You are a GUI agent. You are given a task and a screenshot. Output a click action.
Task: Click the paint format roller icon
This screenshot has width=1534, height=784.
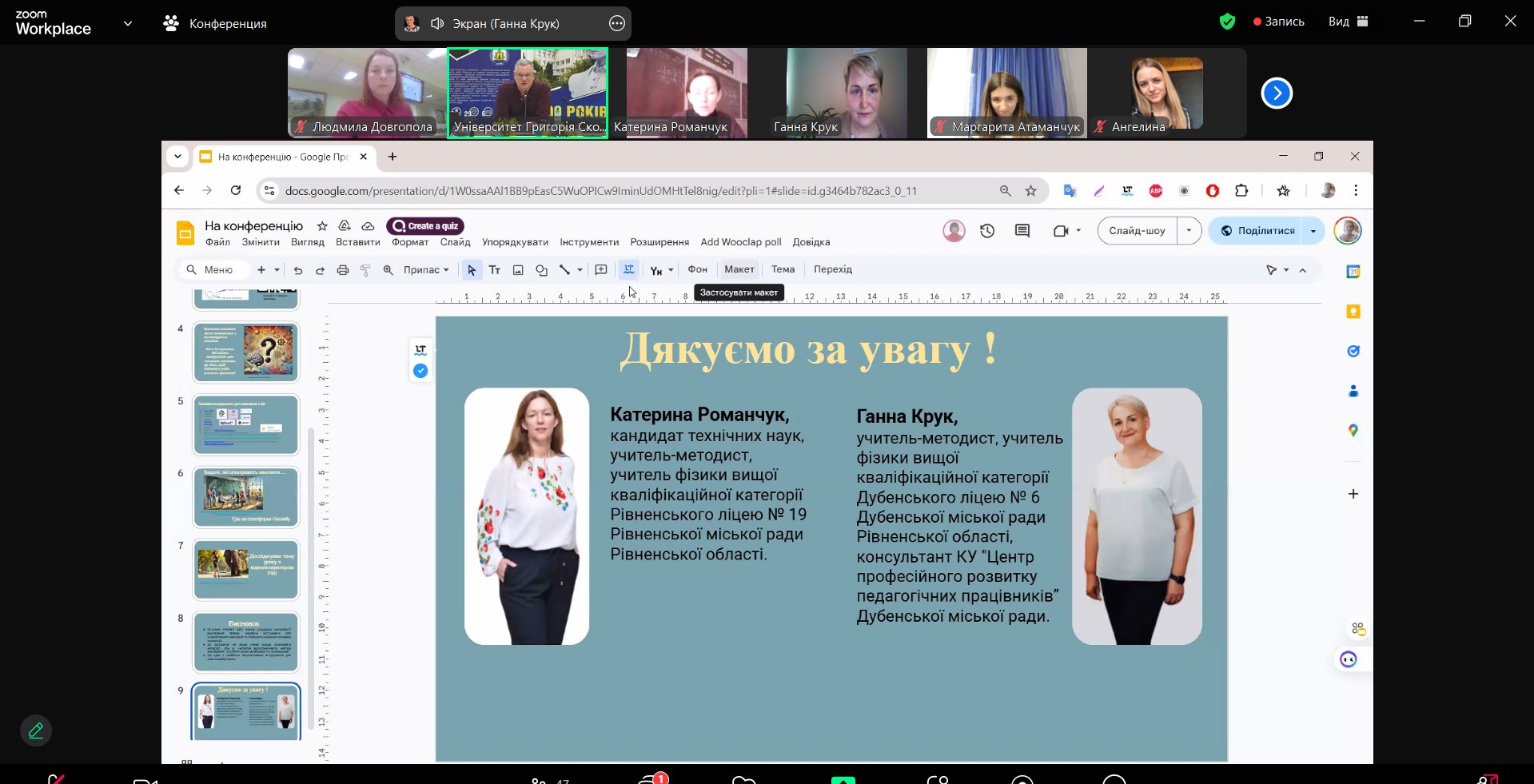tap(365, 270)
